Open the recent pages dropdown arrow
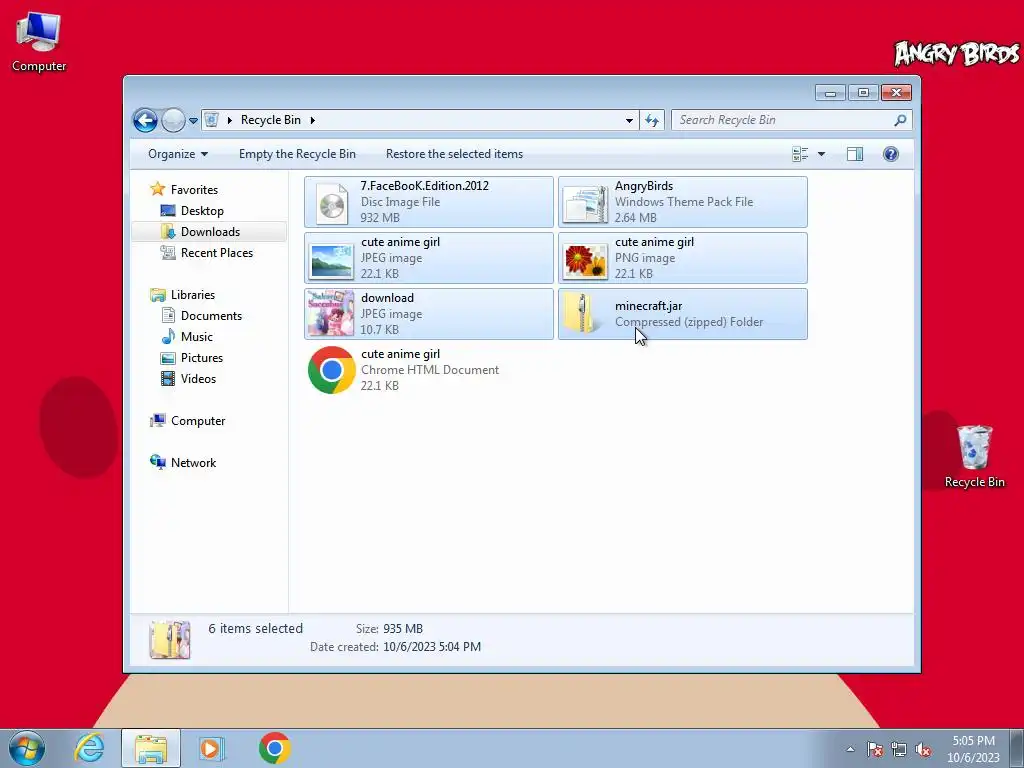The image size is (1024, 768). tap(193, 121)
